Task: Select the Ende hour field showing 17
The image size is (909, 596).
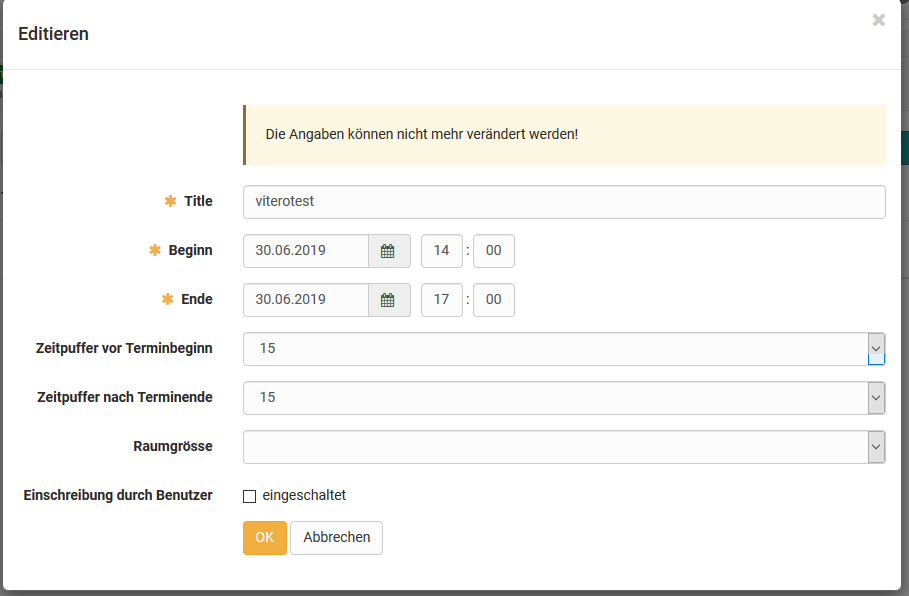Action: [441, 300]
